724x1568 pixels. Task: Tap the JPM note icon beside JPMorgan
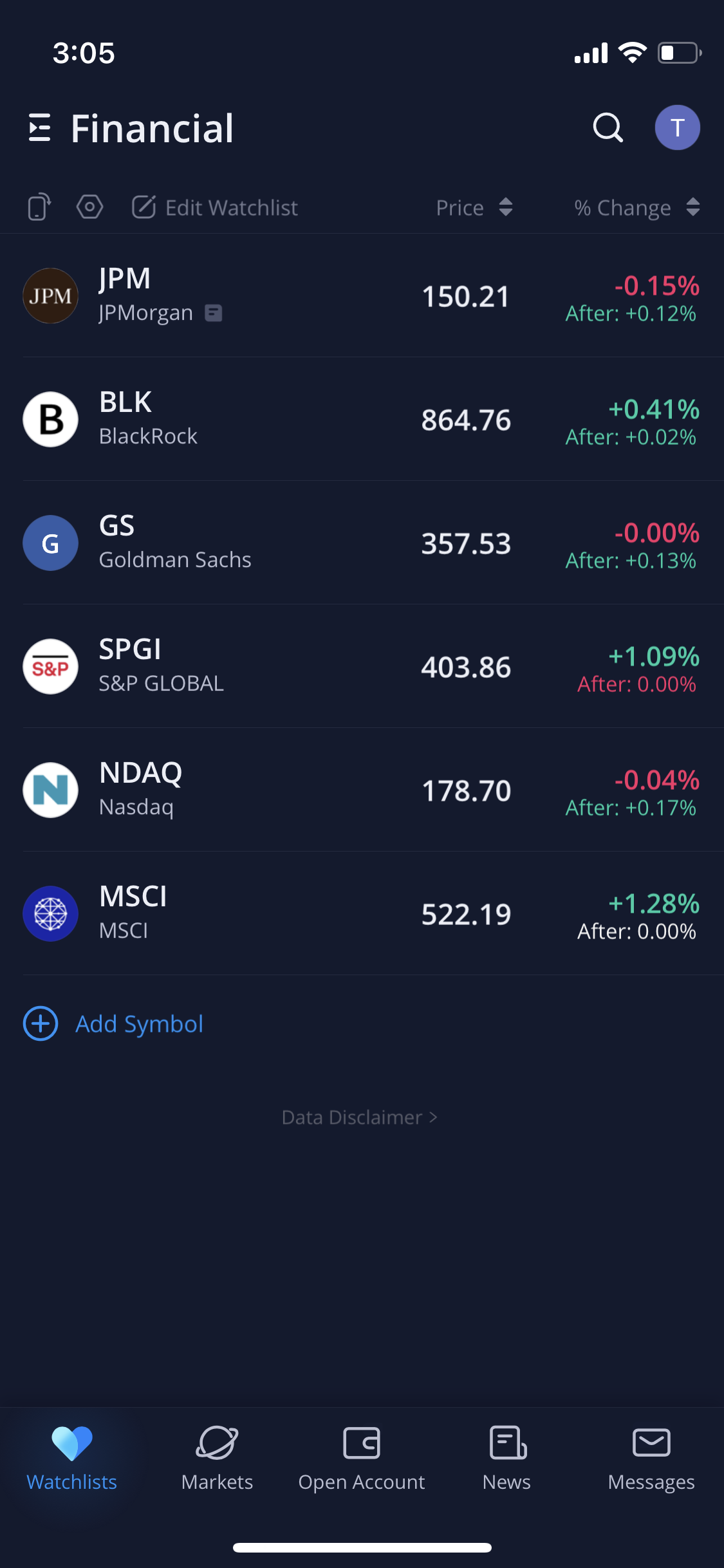click(x=213, y=313)
